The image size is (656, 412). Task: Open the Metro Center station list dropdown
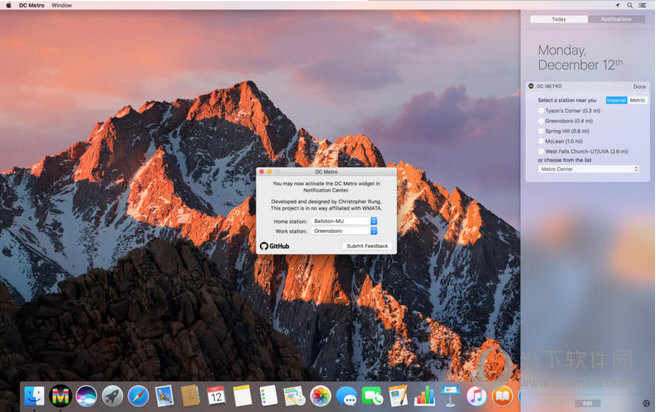(589, 169)
